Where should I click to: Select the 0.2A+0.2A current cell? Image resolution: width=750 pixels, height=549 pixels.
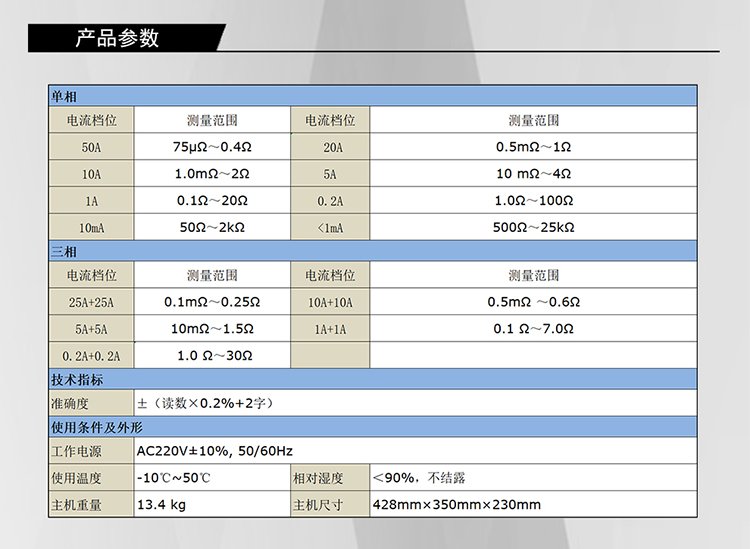point(91,356)
